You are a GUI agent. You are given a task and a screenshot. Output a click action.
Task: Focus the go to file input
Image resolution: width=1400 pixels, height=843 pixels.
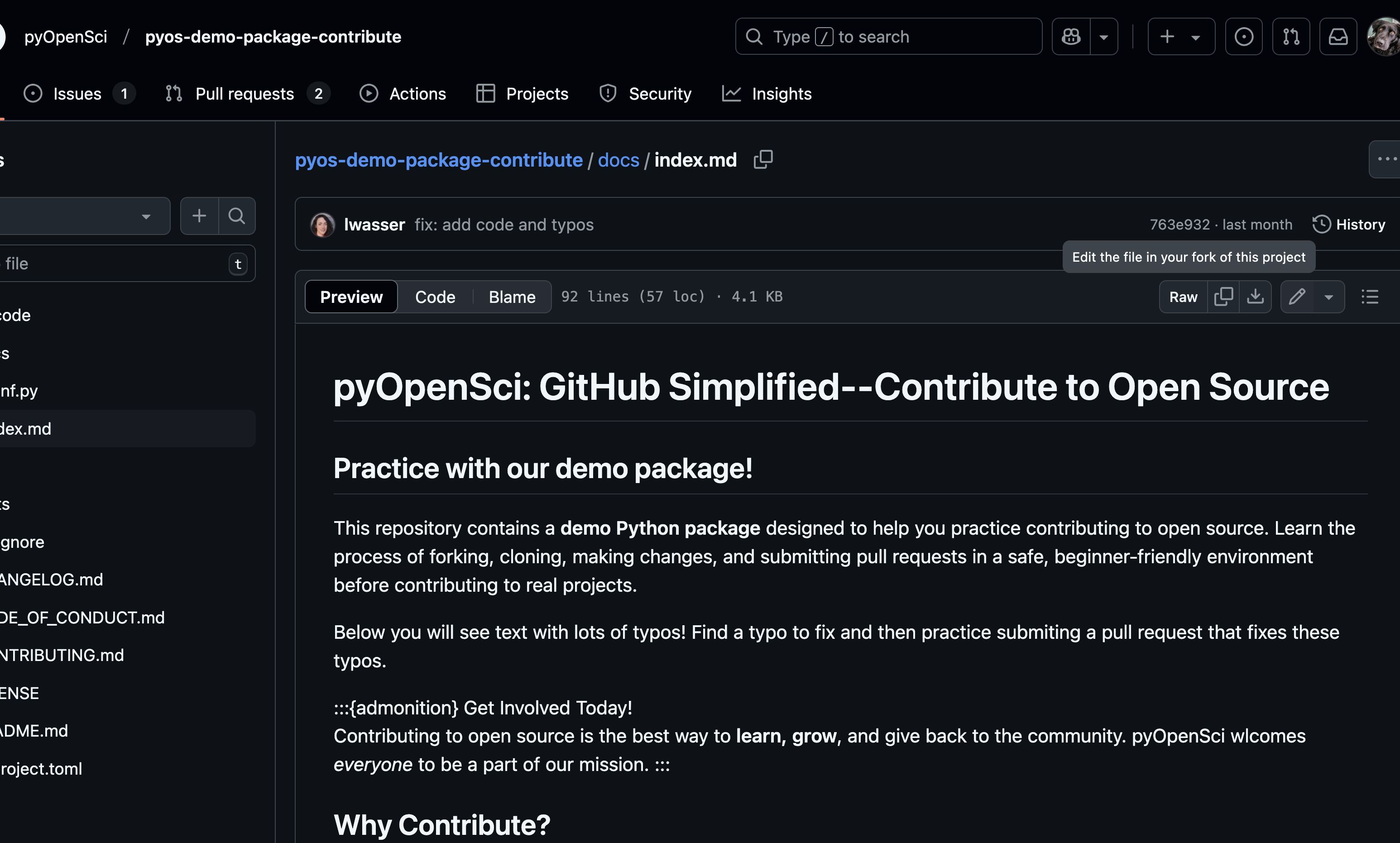[x=127, y=263]
